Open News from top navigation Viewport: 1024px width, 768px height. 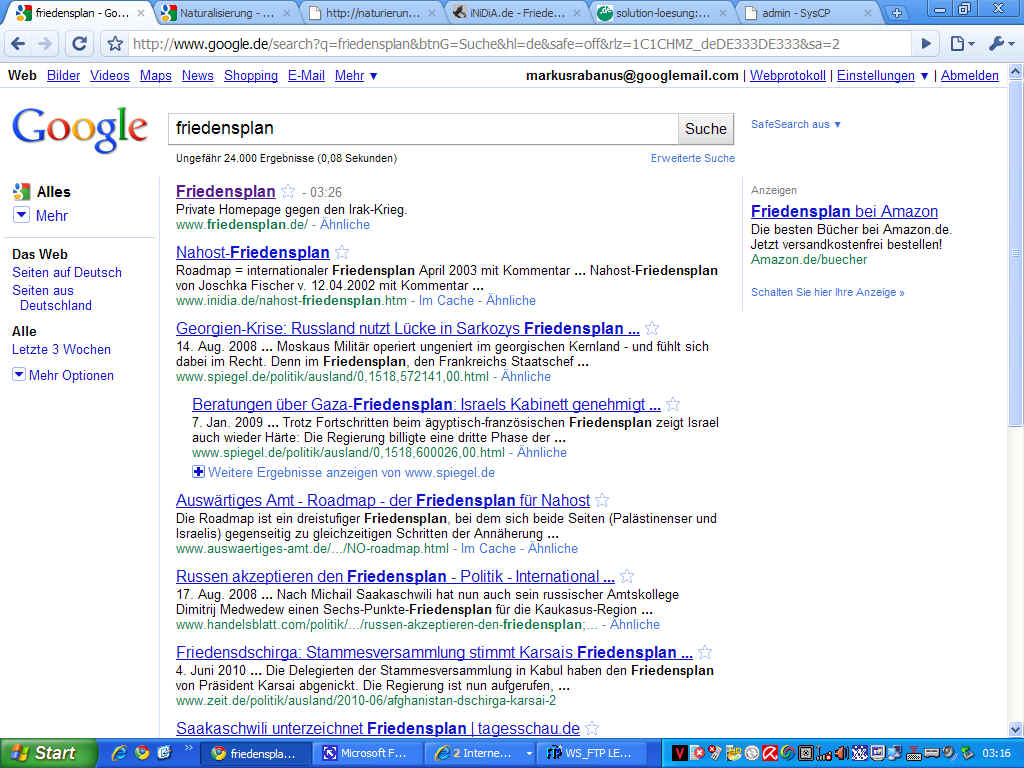197,76
